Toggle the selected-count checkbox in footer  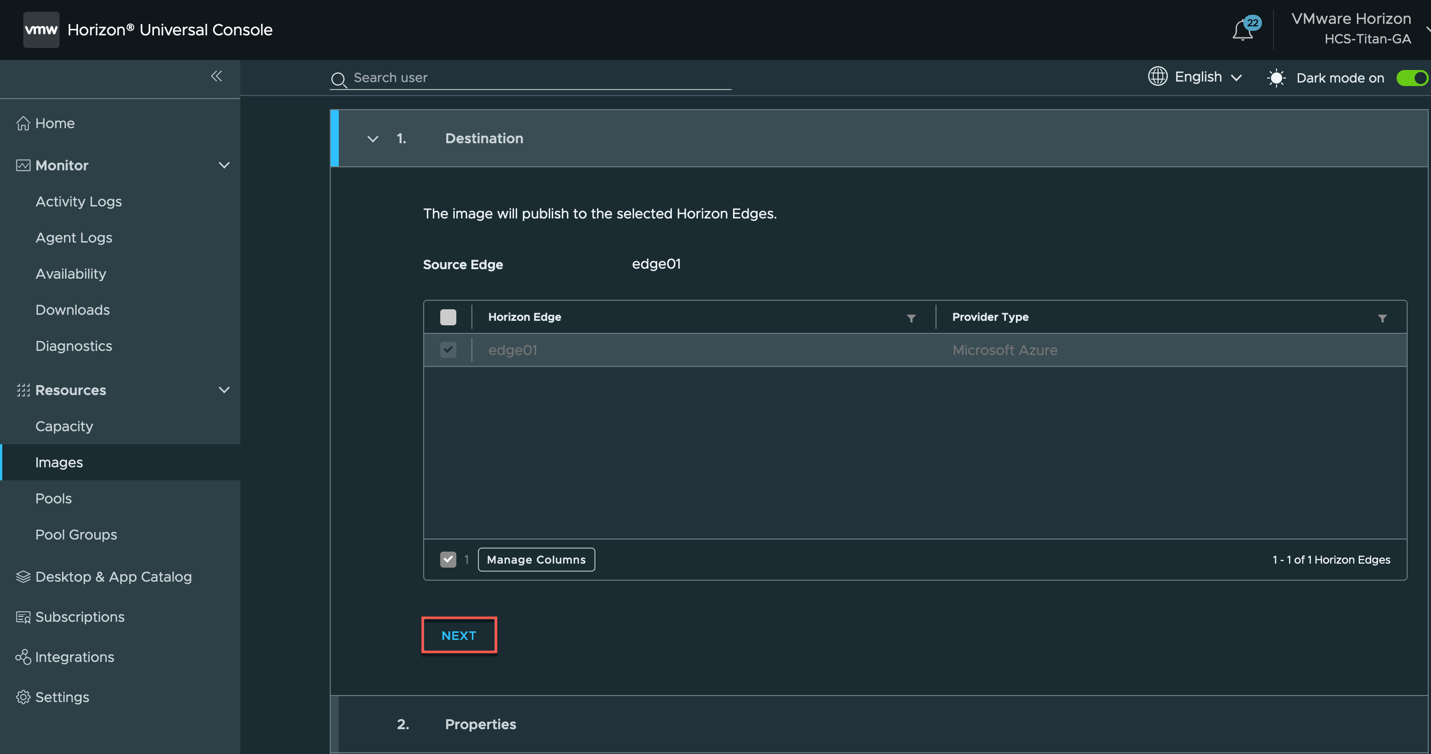448,559
